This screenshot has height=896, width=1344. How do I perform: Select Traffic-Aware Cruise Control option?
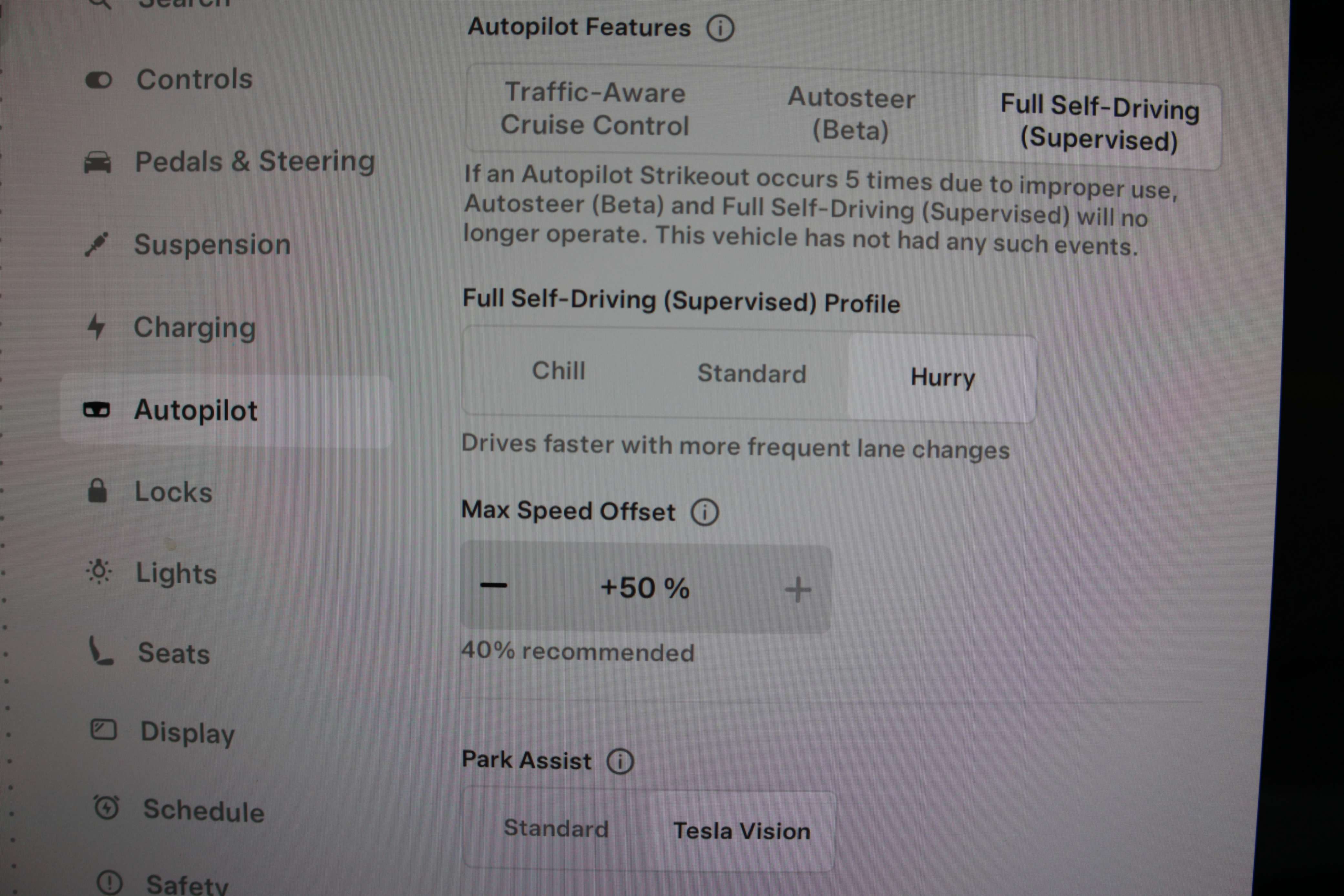click(594, 109)
